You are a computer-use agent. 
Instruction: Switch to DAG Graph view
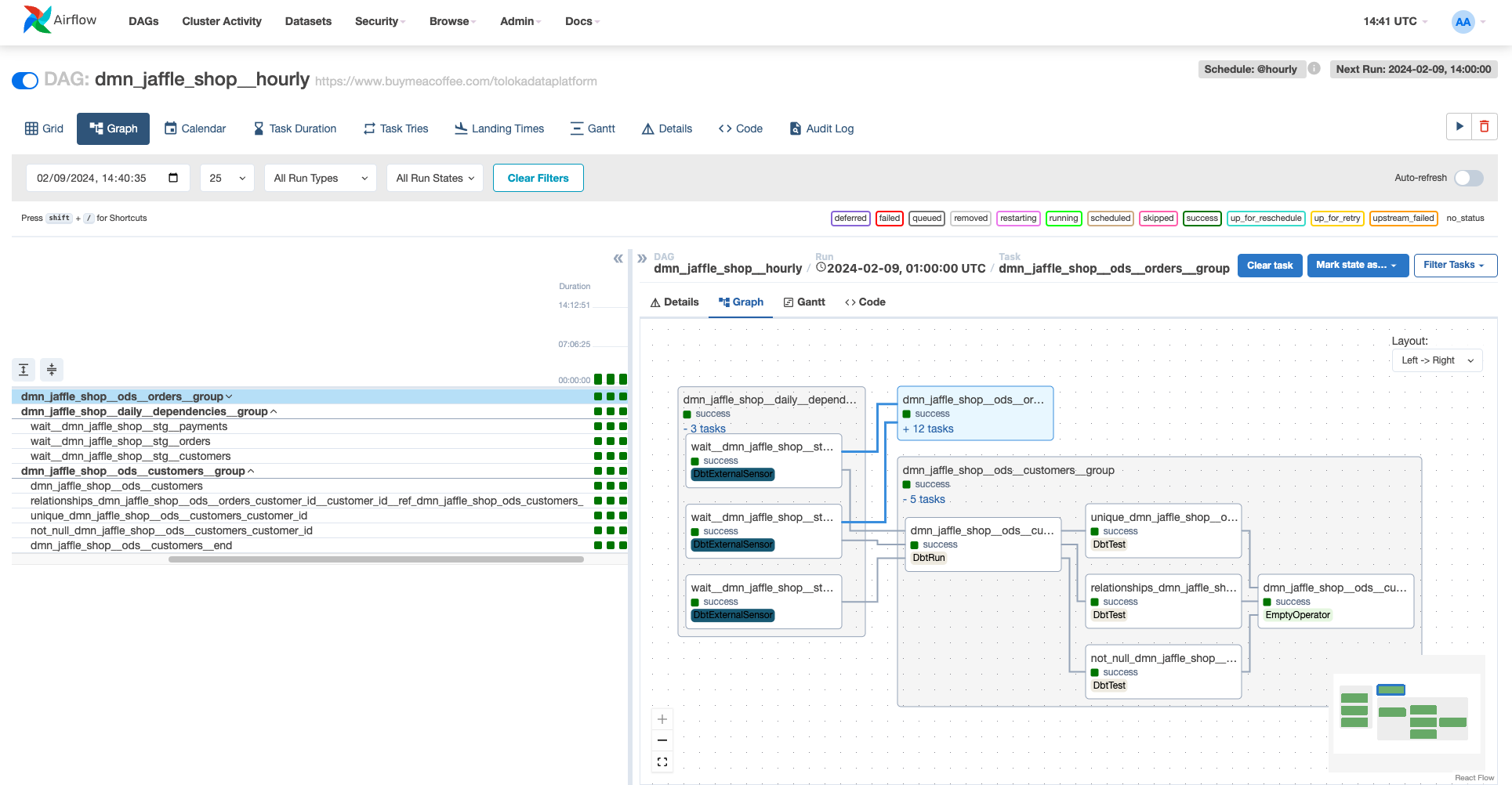(x=114, y=128)
